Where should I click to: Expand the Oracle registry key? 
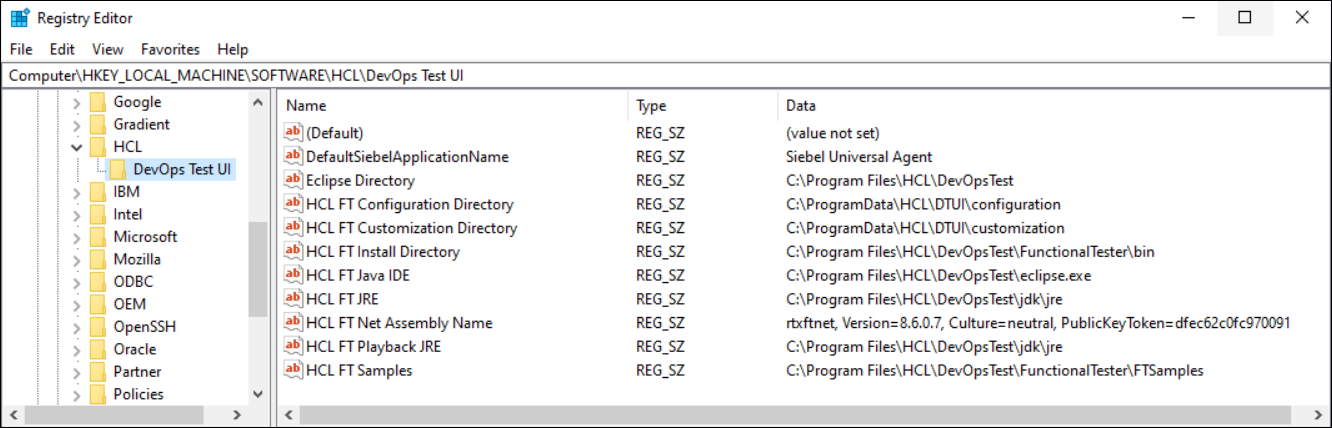point(76,349)
